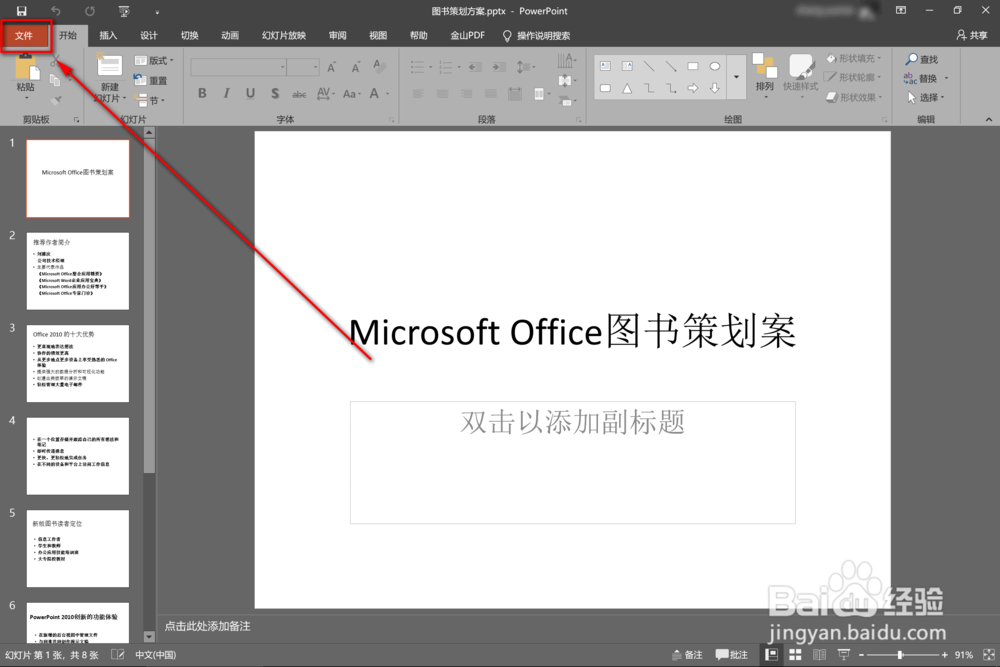This screenshot has width=1000, height=667.
Task: Open the 文件 (File) tab
Action: pyautogui.click(x=24, y=36)
